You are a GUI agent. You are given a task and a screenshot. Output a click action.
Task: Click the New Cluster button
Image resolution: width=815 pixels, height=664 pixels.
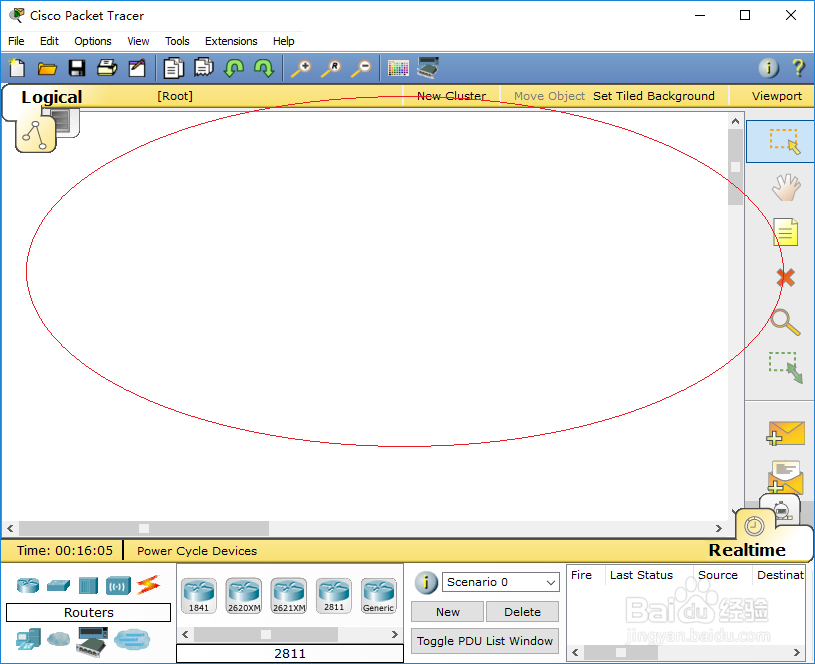coord(452,96)
